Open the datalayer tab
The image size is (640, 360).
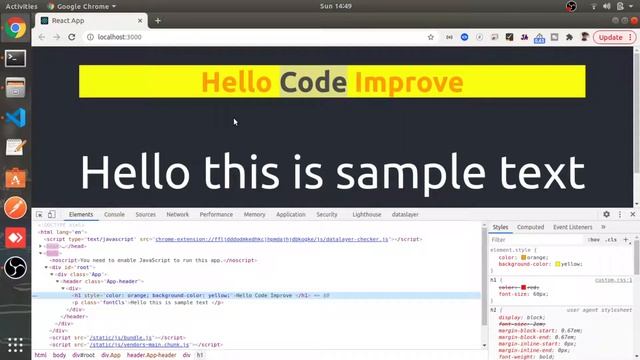click(405, 214)
